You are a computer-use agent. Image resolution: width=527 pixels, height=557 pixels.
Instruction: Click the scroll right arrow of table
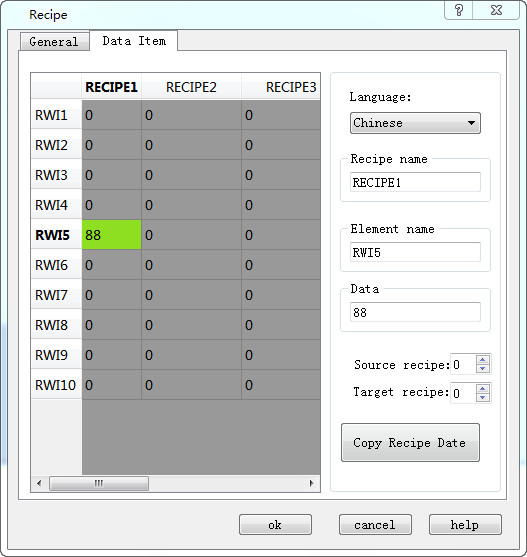point(312,483)
